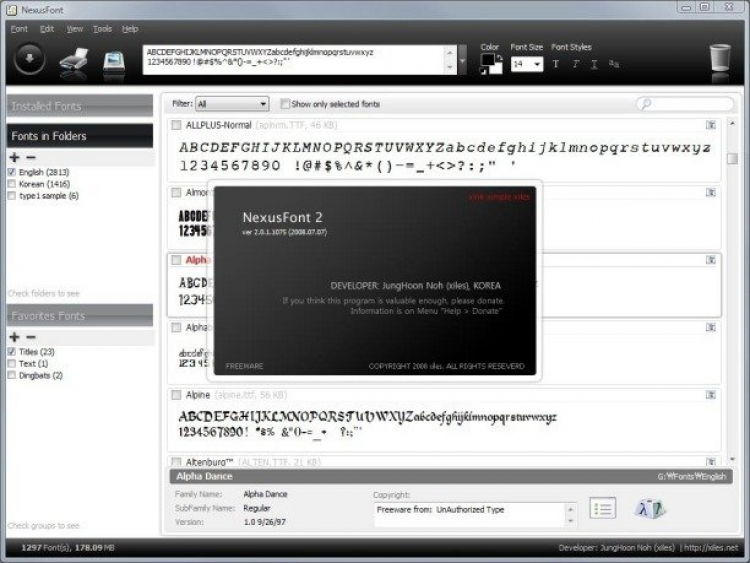Click the search magnifier icon
The width and height of the screenshot is (750, 563).
click(x=646, y=103)
